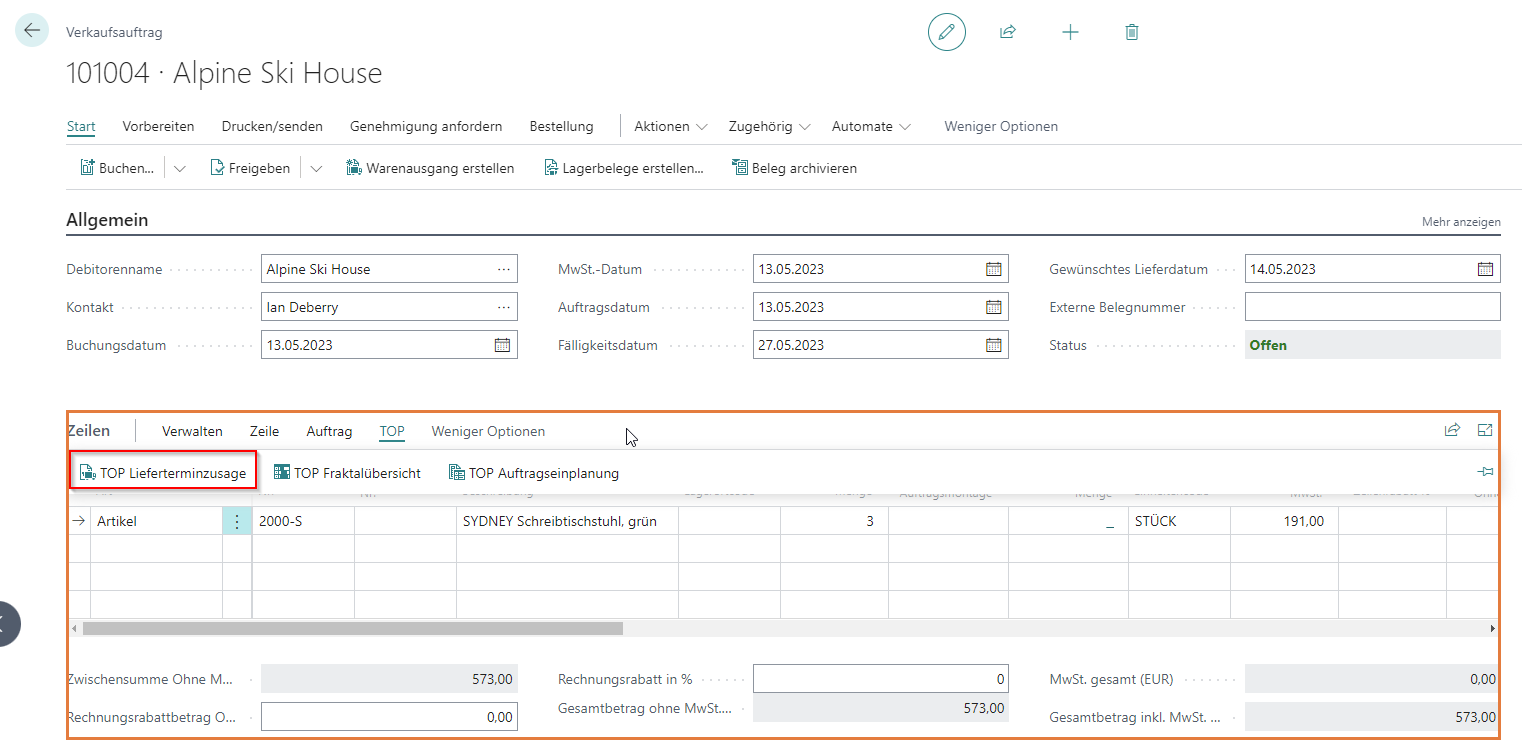Click the Externe Belegnummer input field
Image resolution: width=1522 pixels, height=753 pixels.
tap(1372, 307)
